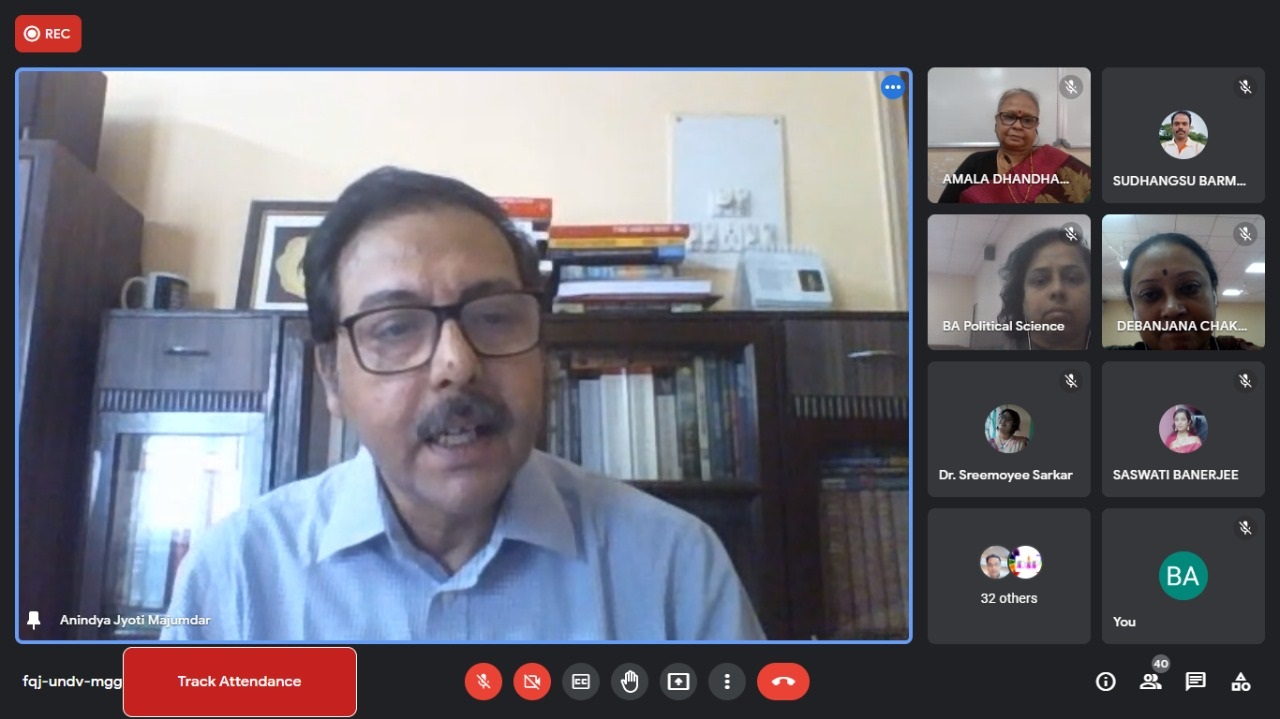Leave the call with the red hang-up button
1280x719 pixels.
click(783, 682)
